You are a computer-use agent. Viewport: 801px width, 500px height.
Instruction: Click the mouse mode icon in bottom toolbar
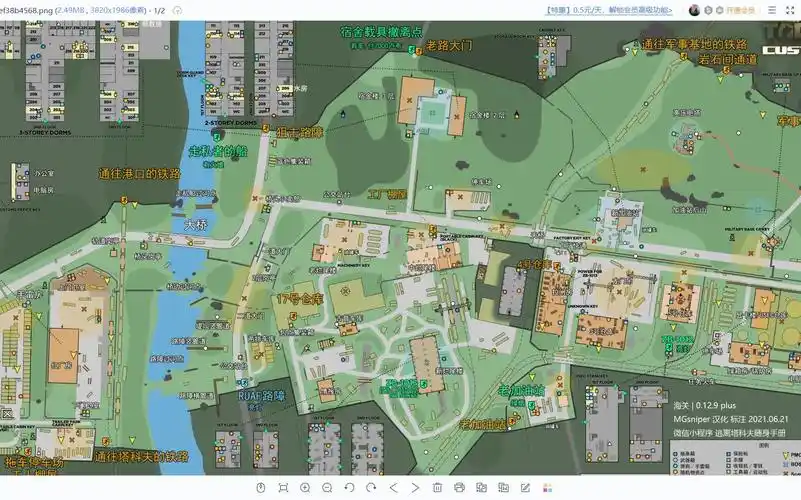[x=260, y=488]
